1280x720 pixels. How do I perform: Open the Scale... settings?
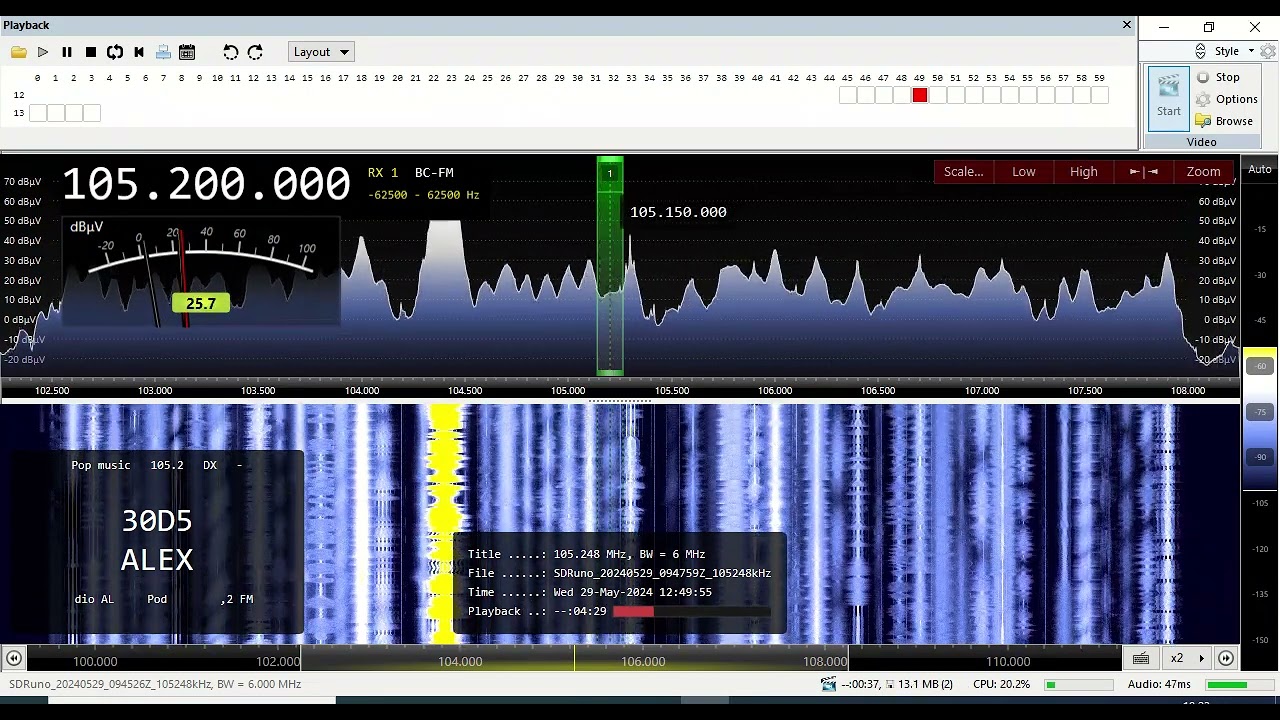pyautogui.click(x=964, y=172)
